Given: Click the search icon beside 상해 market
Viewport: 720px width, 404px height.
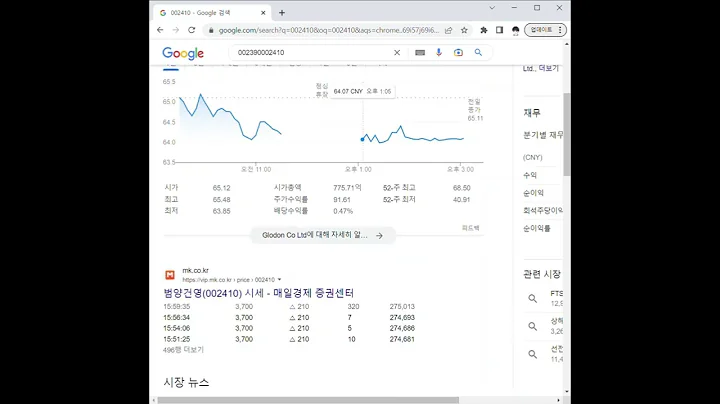Looking at the screenshot, I should tap(533, 326).
